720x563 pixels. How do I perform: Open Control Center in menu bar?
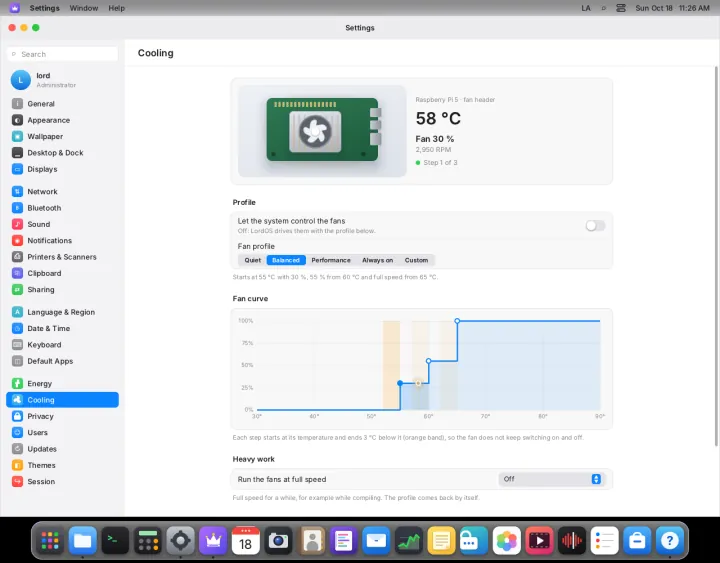[620, 8]
